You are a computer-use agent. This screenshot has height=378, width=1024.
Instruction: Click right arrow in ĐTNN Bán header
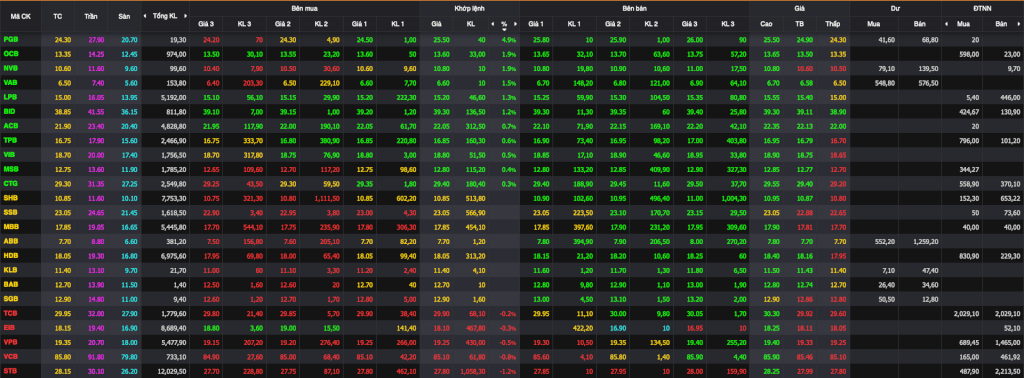[1020, 24]
